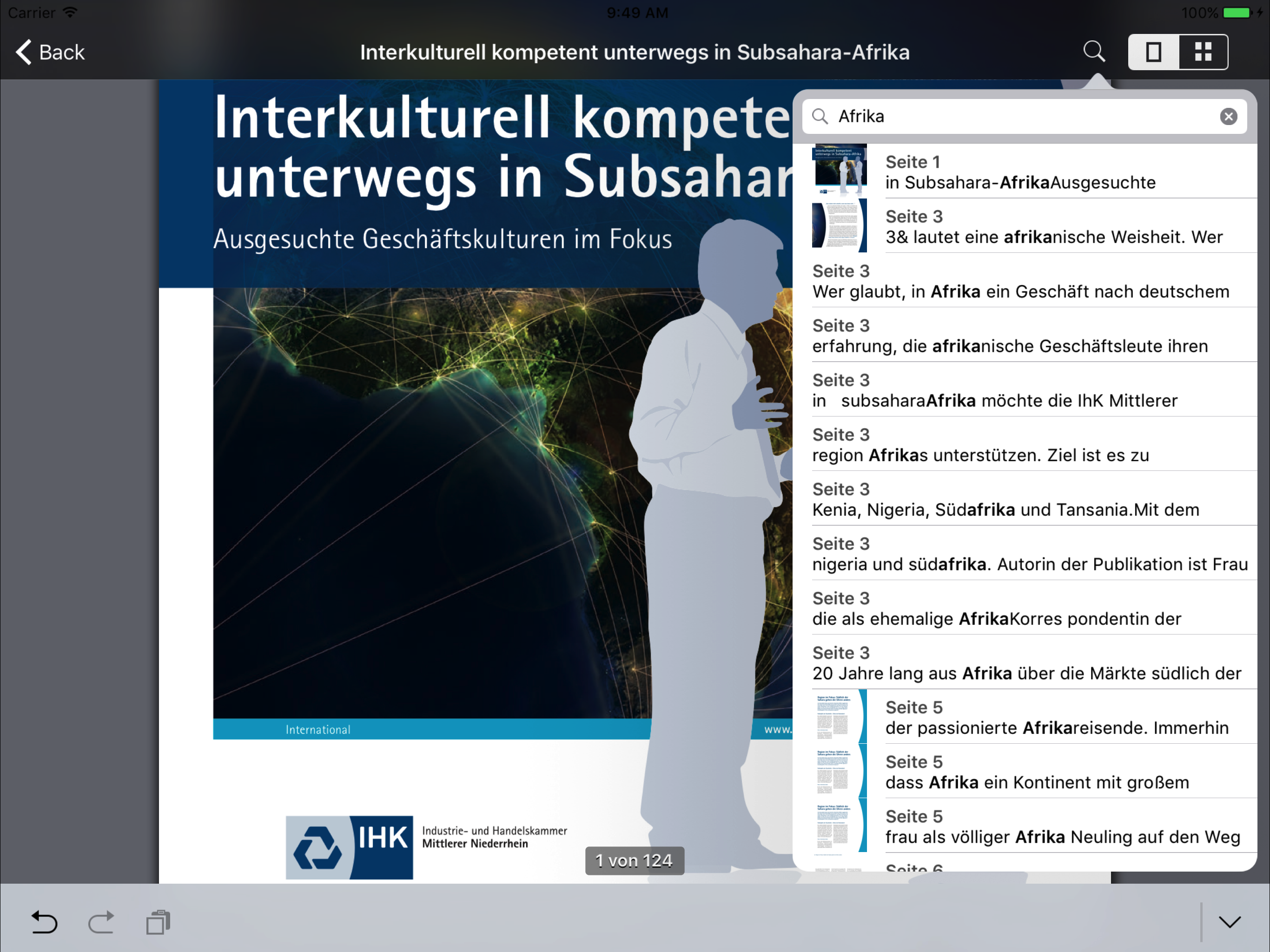The height and width of the screenshot is (952, 1270).
Task: Tap the document title in header
Action: (635, 52)
